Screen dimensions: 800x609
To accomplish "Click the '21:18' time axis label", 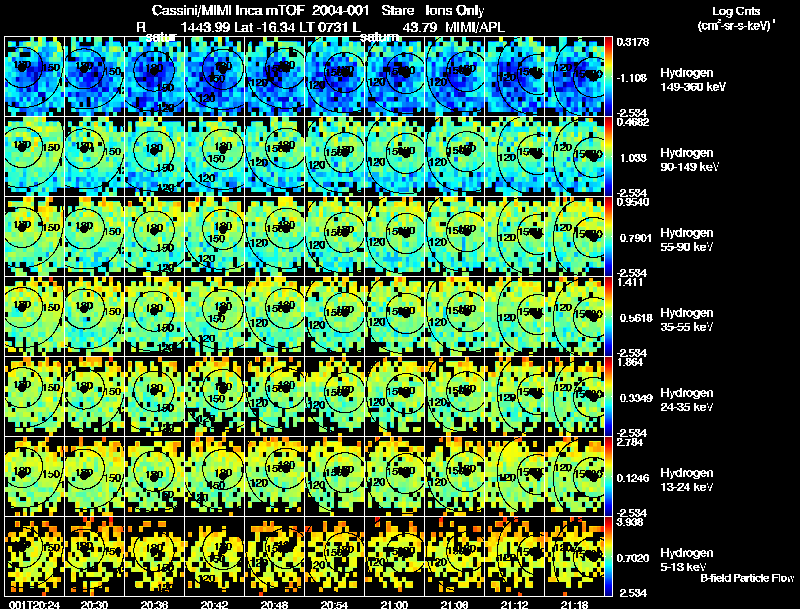I will point(574,605).
